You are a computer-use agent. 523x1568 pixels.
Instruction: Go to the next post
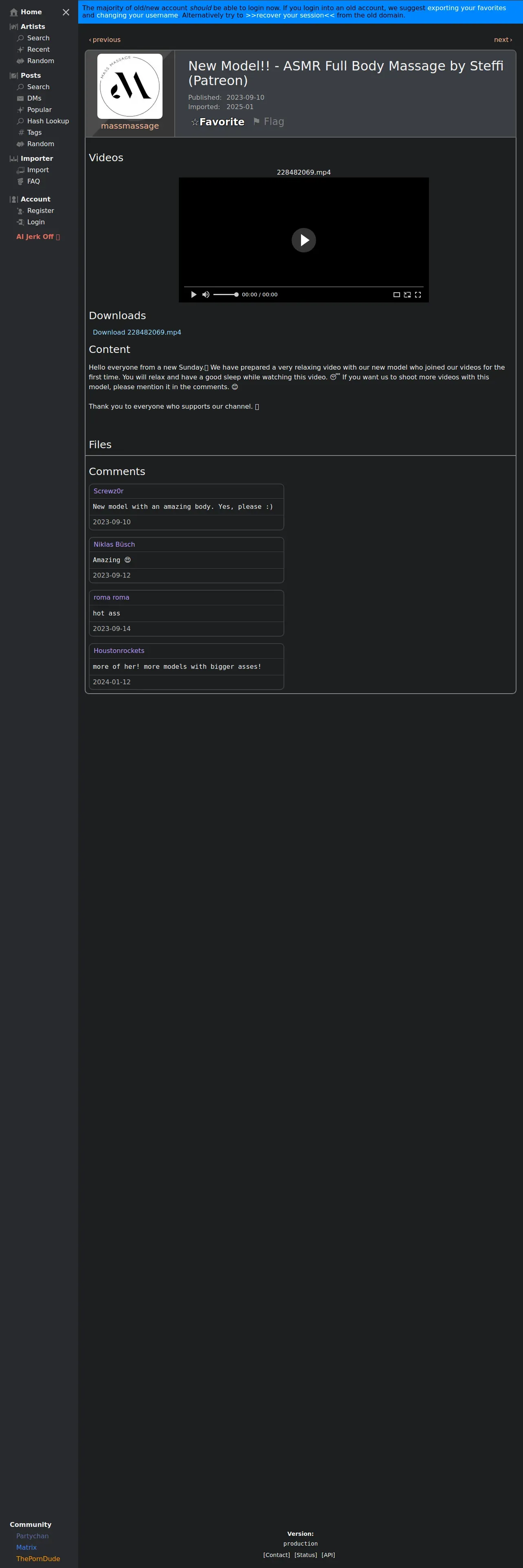click(x=503, y=39)
